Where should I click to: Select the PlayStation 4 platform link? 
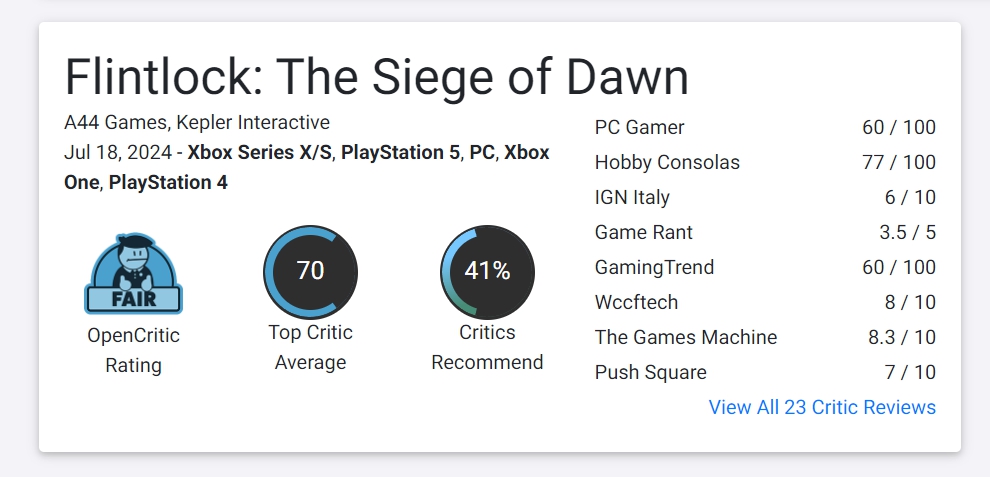point(168,183)
